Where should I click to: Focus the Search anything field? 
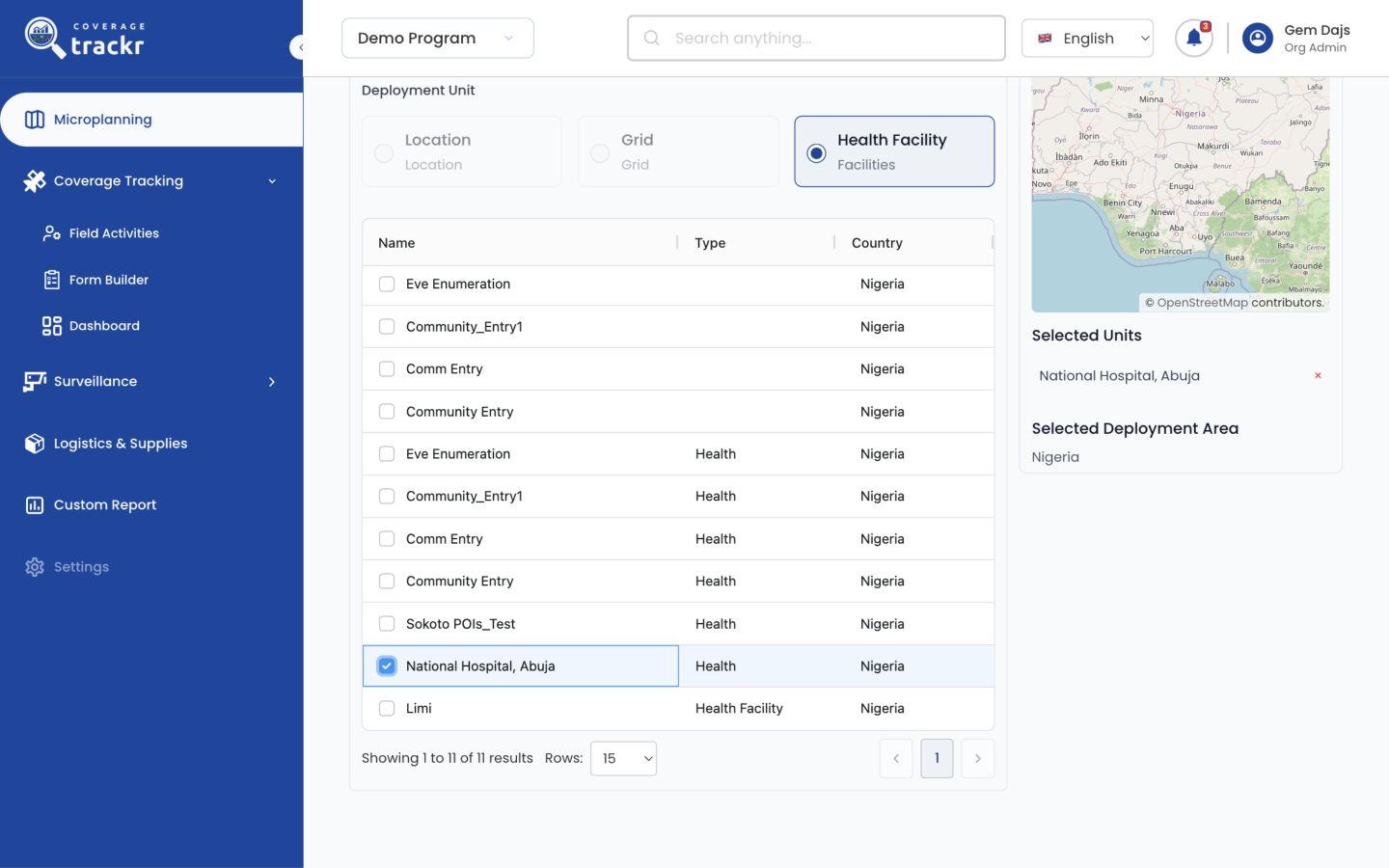[816, 39]
